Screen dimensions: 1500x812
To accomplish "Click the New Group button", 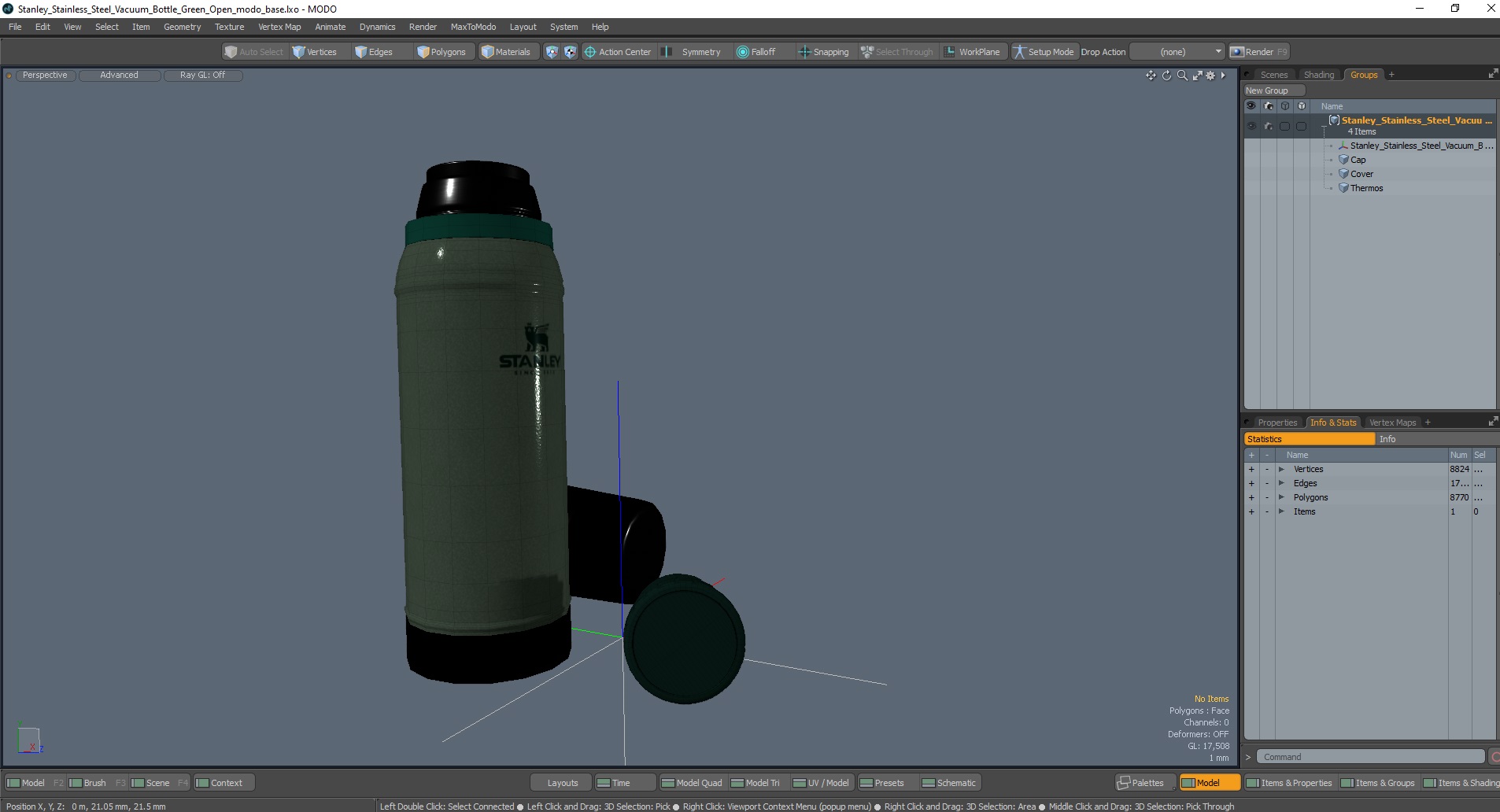I will tap(1273, 90).
